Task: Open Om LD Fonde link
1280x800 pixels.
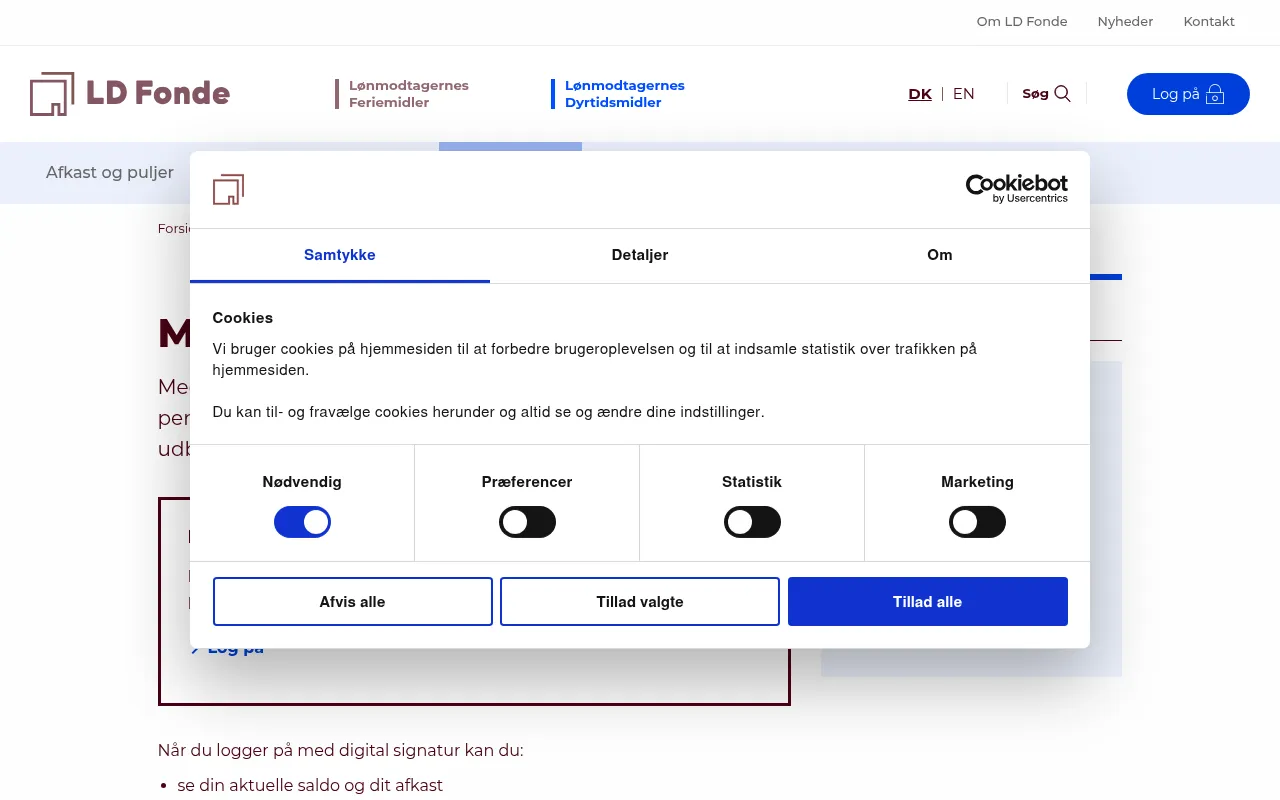Action: [1022, 21]
